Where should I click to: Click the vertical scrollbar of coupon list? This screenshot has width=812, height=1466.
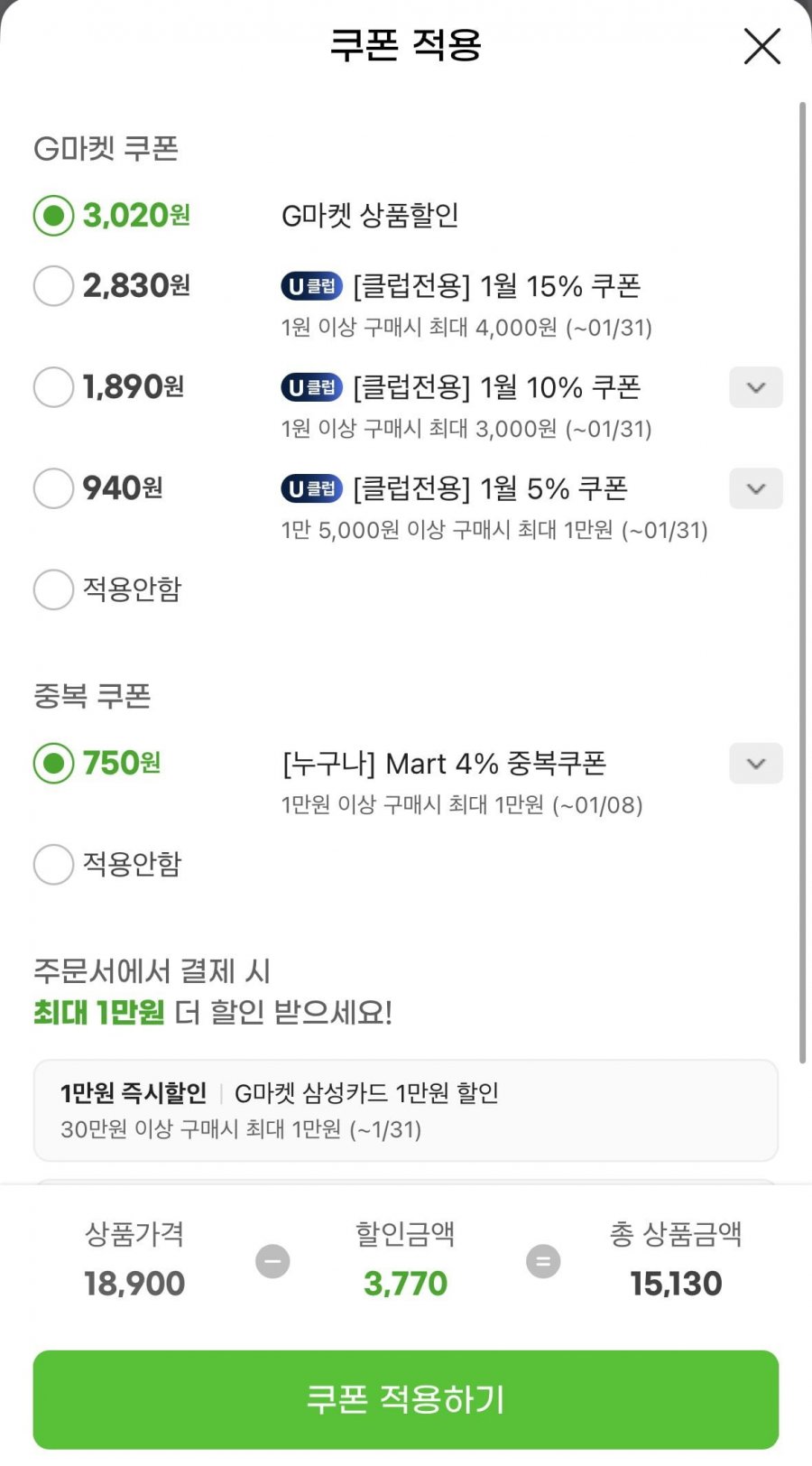point(802,578)
